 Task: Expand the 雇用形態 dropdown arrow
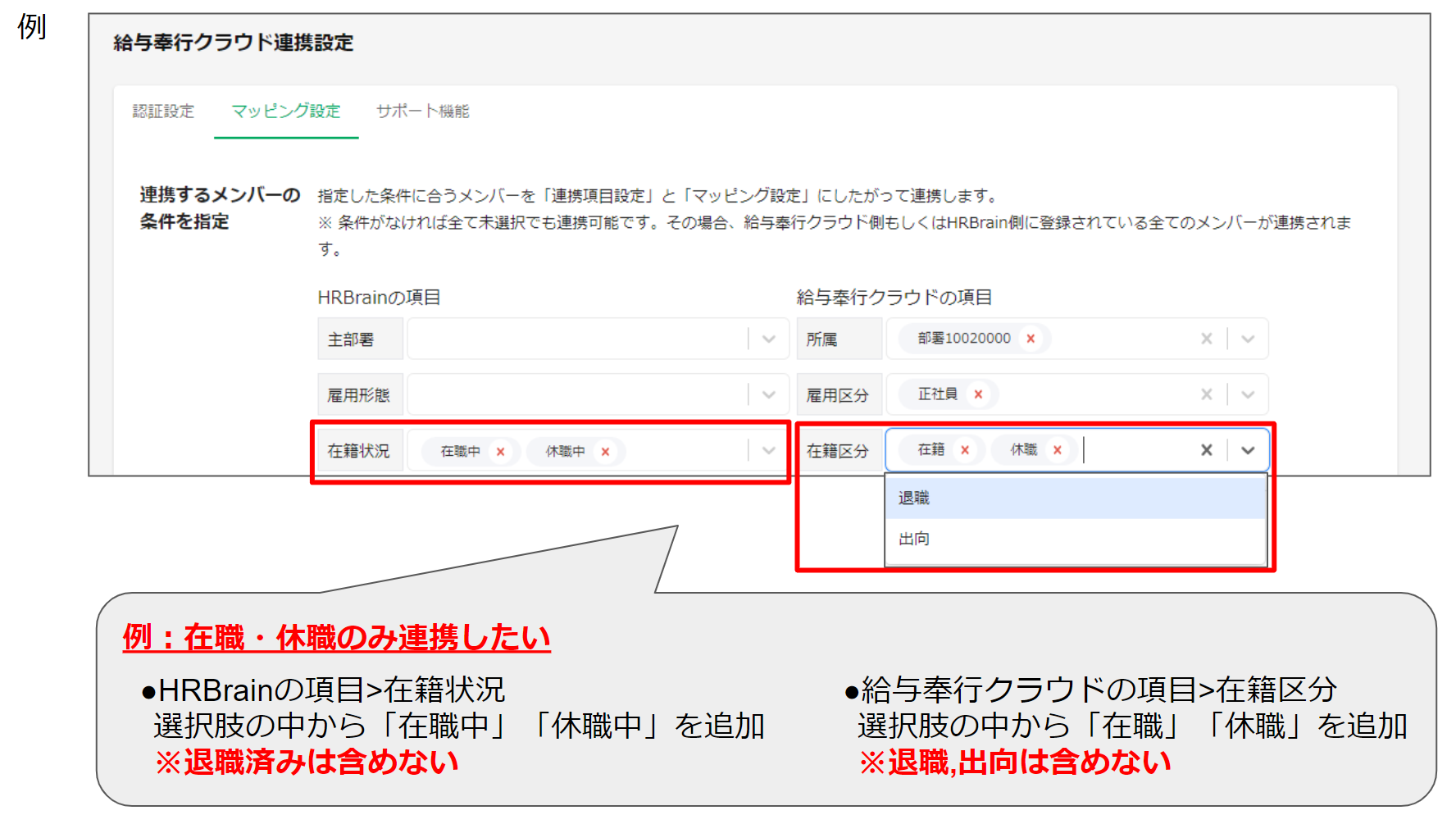(769, 395)
